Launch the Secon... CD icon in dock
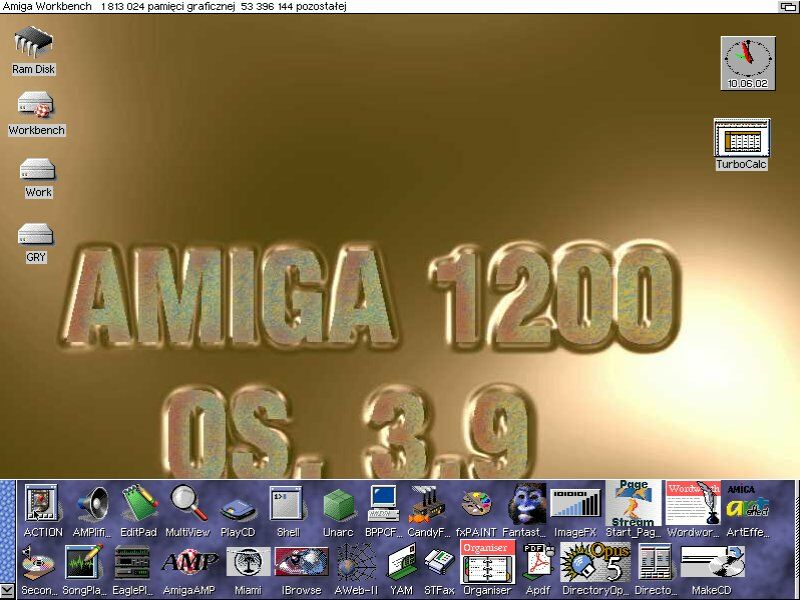Viewport: 800px width, 600px height. pyautogui.click(x=38, y=569)
